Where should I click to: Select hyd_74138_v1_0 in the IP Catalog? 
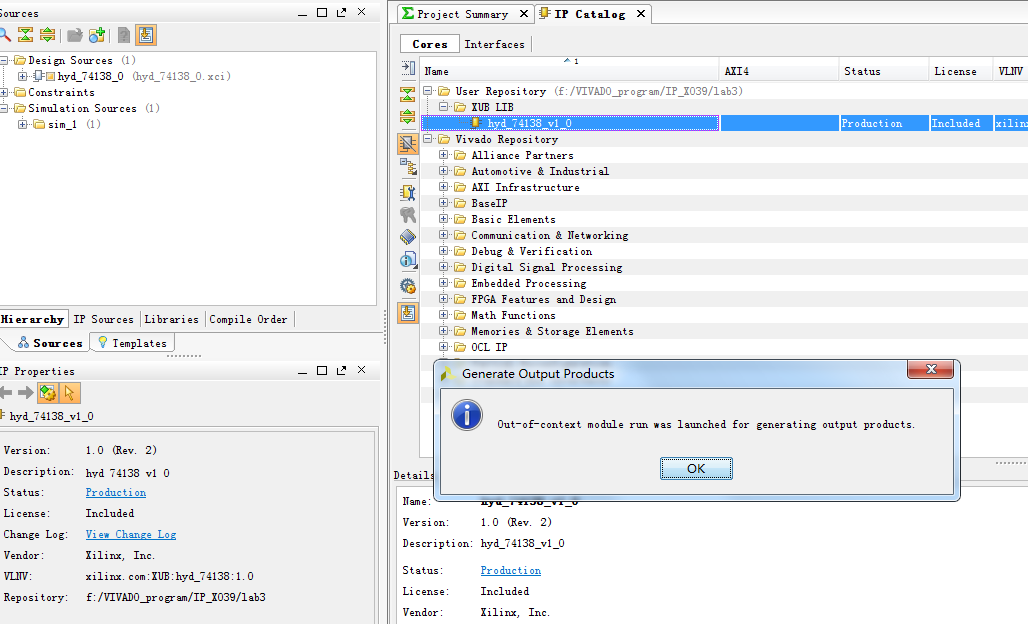pos(529,123)
